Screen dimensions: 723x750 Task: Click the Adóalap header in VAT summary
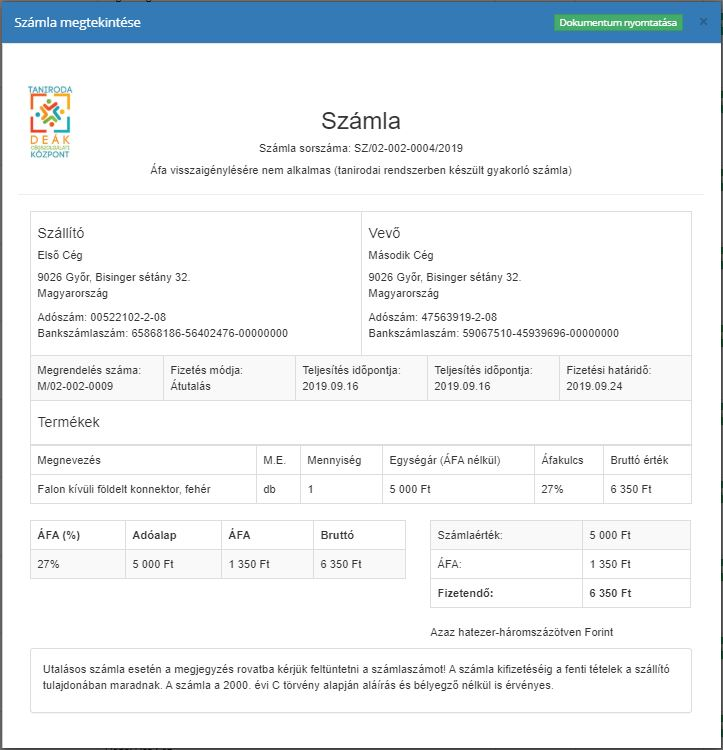point(155,535)
